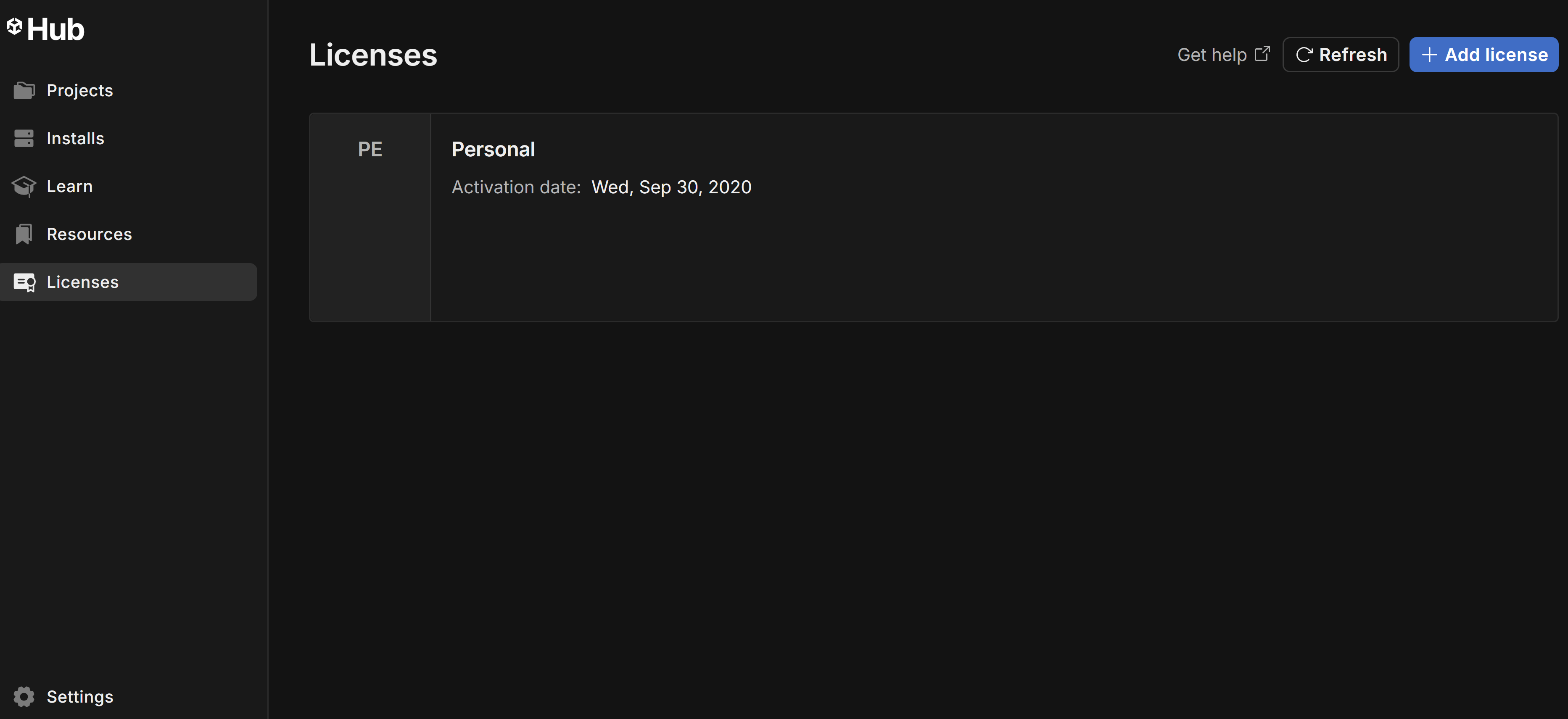Switch to the Installs section
Screen dimensions: 1568x719
point(76,138)
